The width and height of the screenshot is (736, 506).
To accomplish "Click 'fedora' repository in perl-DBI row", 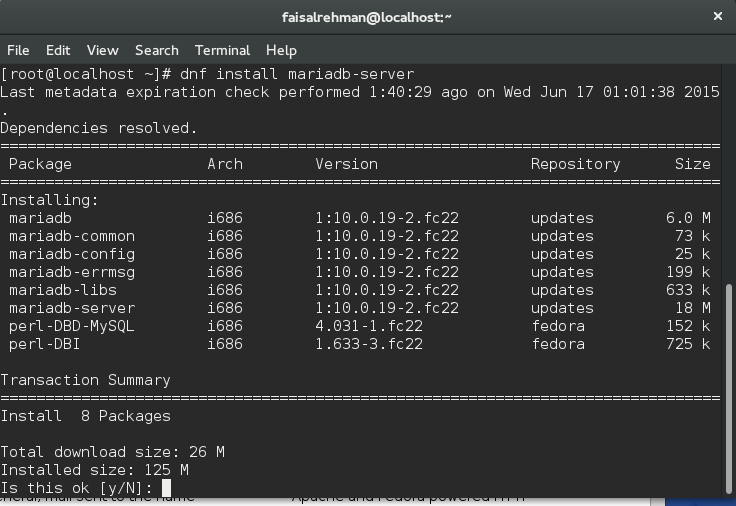I will pos(558,344).
